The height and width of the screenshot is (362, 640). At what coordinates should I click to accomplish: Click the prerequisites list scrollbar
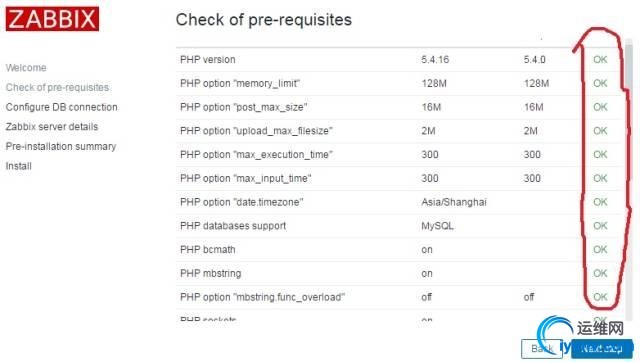point(629,180)
